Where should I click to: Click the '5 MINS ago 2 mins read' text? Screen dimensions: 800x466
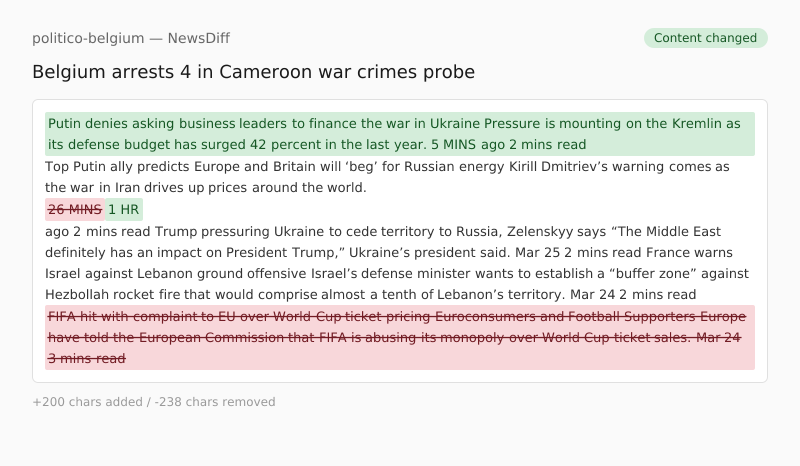pos(508,145)
